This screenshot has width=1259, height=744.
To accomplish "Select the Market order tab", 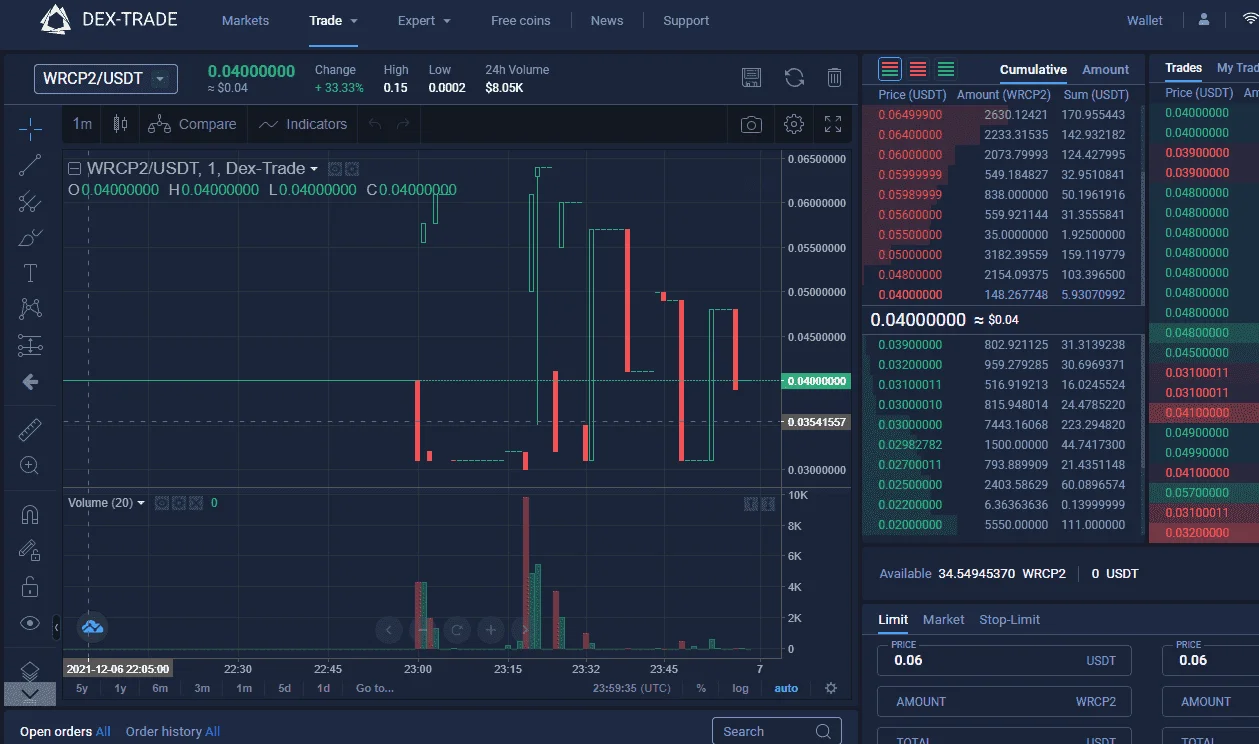I will point(944,619).
